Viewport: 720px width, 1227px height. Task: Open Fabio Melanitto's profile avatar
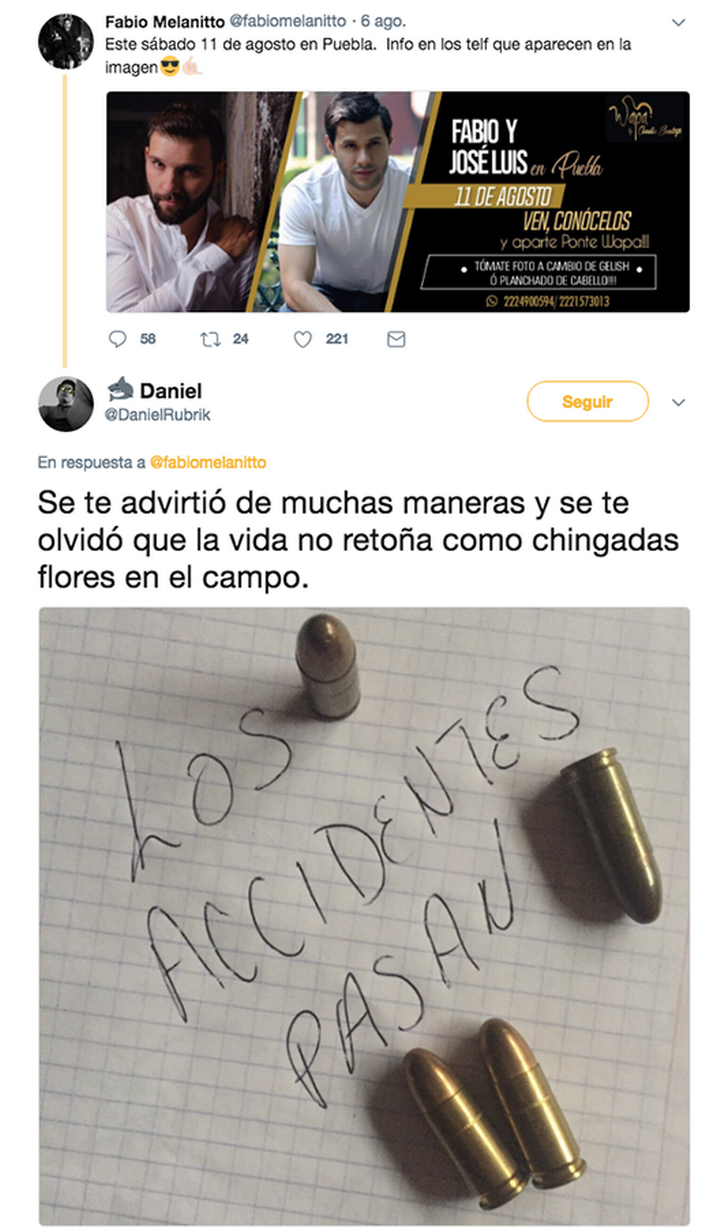(x=65, y=42)
